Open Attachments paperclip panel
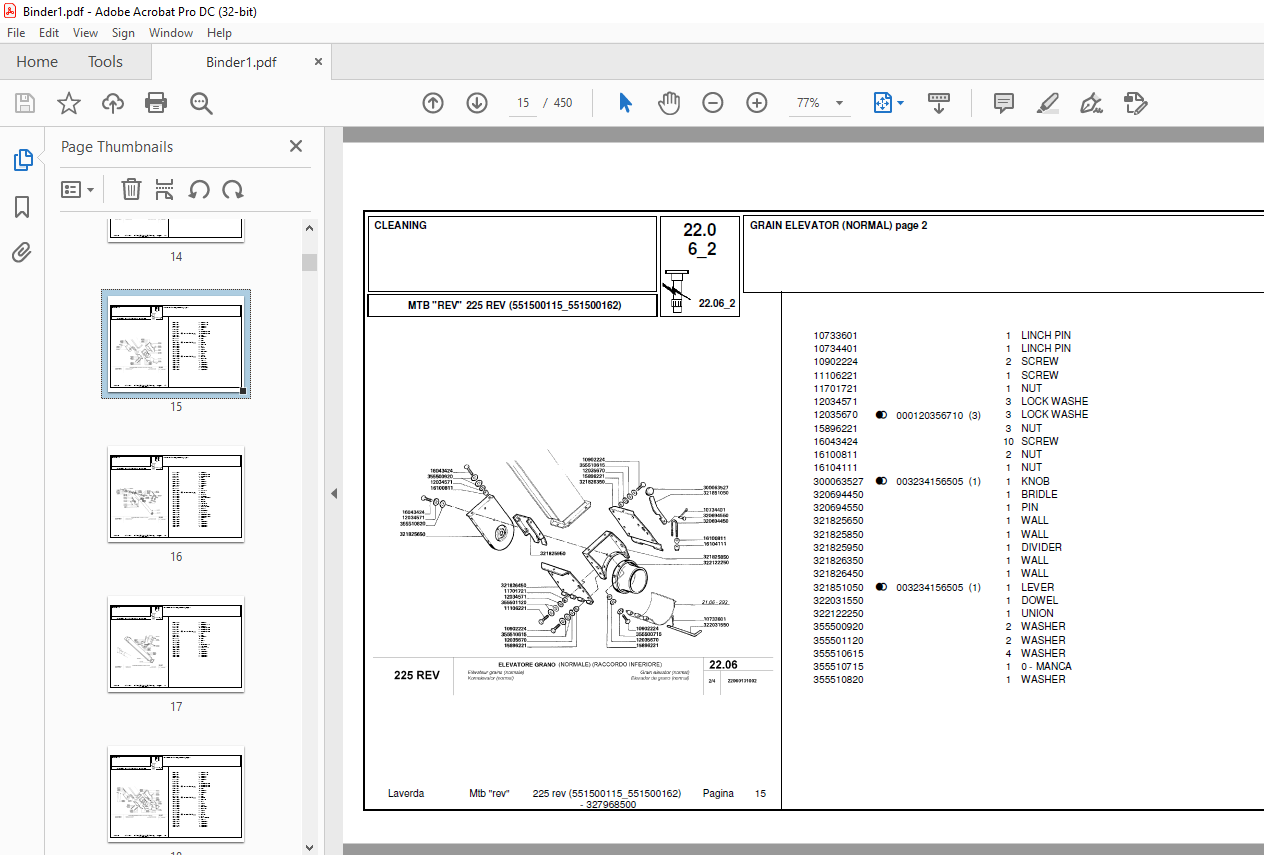Viewport: 1264px width, 855px height. tap(22, 253)
